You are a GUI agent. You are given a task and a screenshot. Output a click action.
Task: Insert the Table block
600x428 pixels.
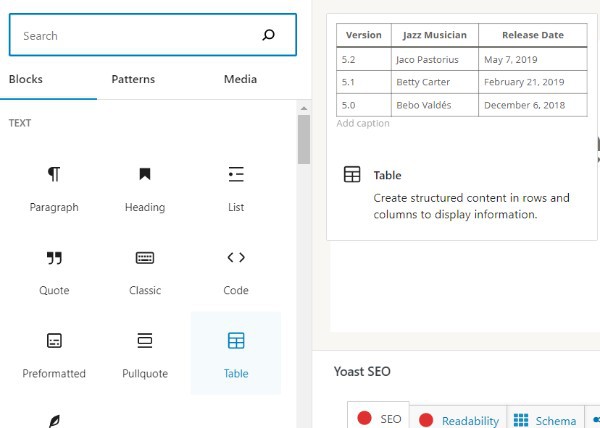click(236, 353)
